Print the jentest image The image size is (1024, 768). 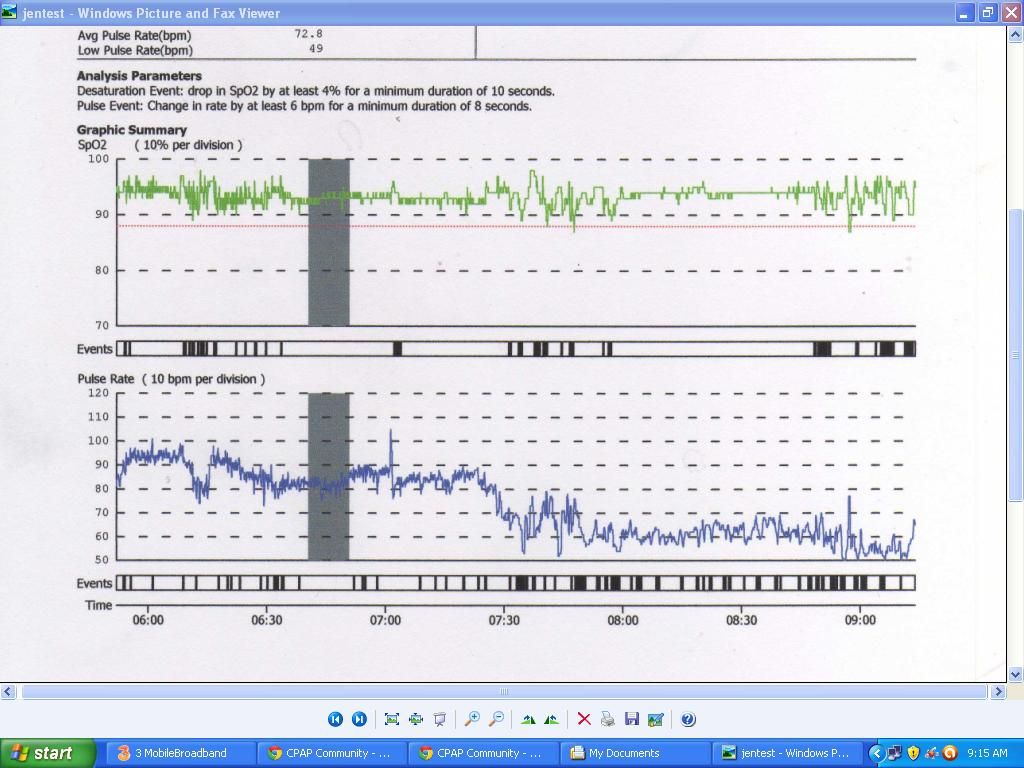[x=608, y=719]
